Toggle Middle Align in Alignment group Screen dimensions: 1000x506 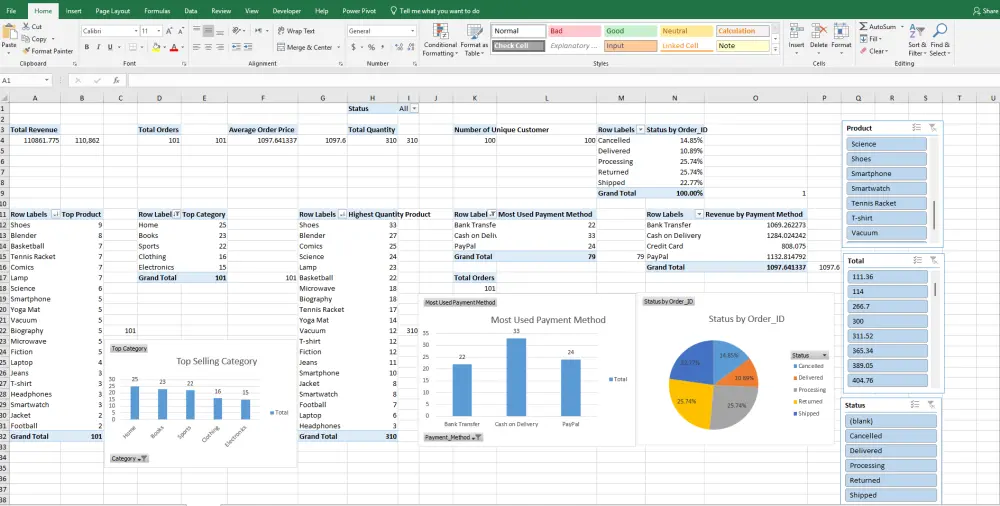[x=207, y=31]
